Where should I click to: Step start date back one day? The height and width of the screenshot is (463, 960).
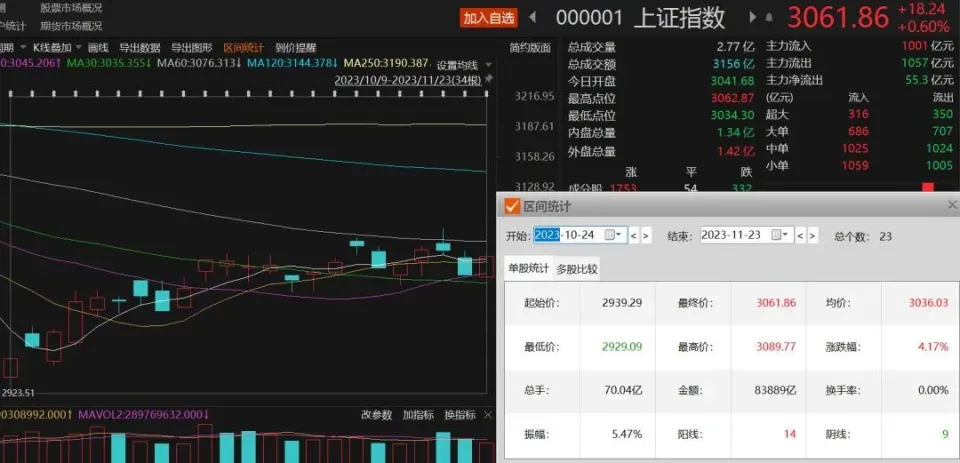coord(634,236)
